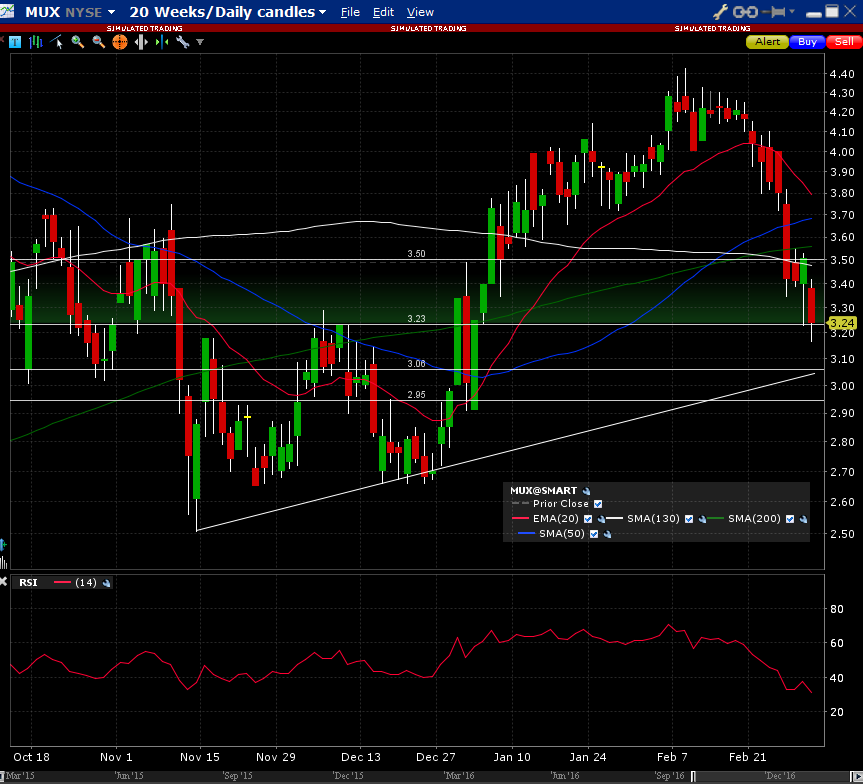Toggle the SMA(200) checkbox off
The image size is (863, 784).
tap(790, 519)
